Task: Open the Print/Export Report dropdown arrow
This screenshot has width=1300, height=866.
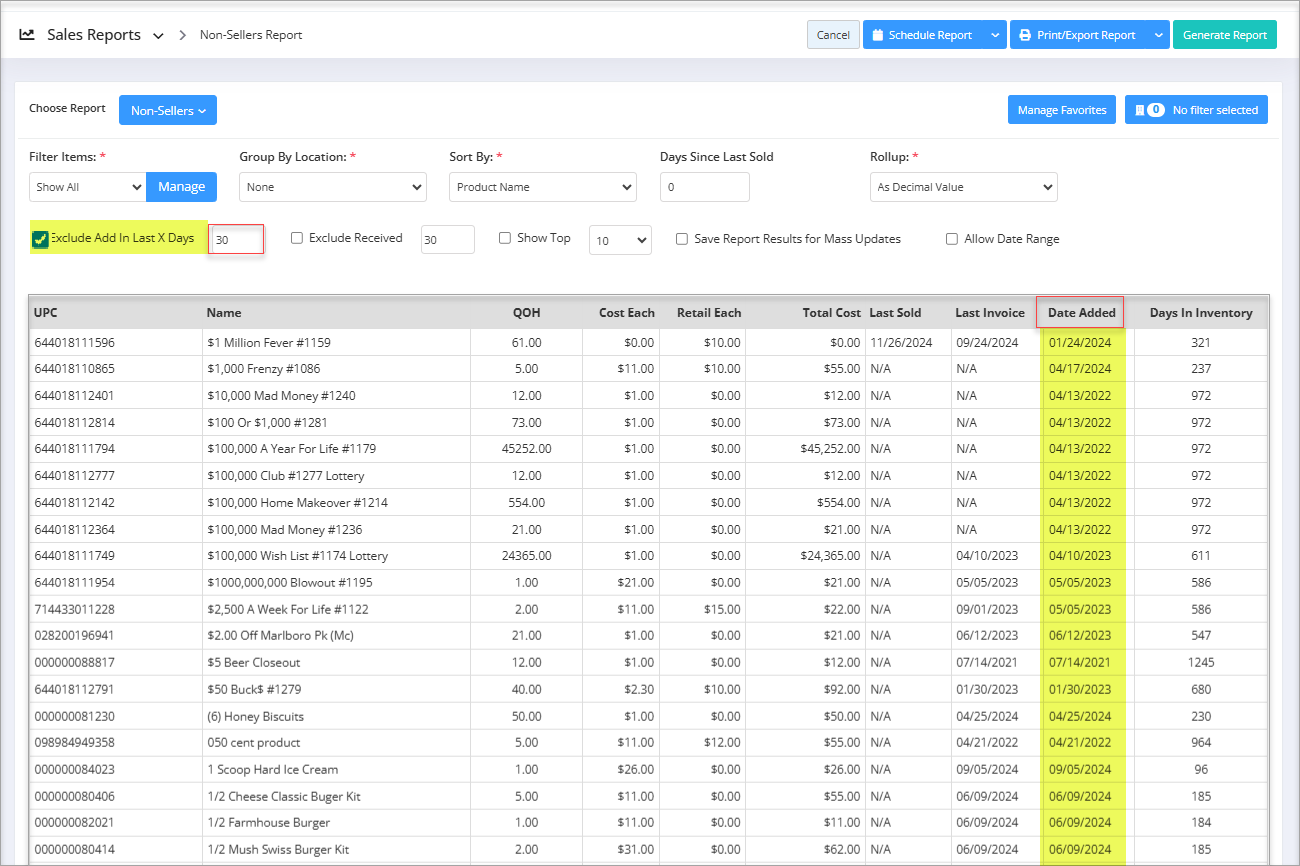Action: 1158,35
